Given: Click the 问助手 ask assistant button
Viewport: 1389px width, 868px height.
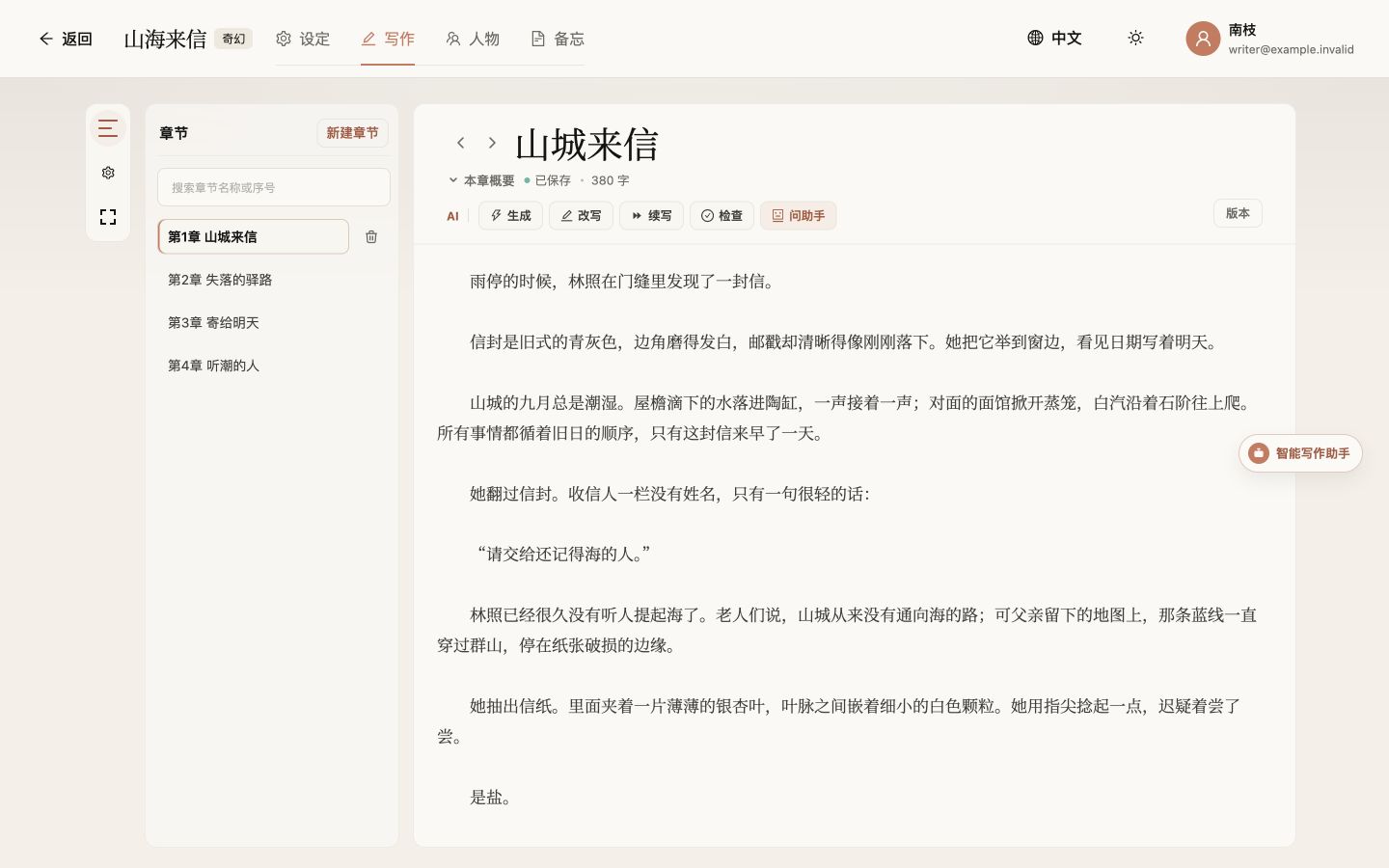Looking at the screenshot, I should (799, 215).
